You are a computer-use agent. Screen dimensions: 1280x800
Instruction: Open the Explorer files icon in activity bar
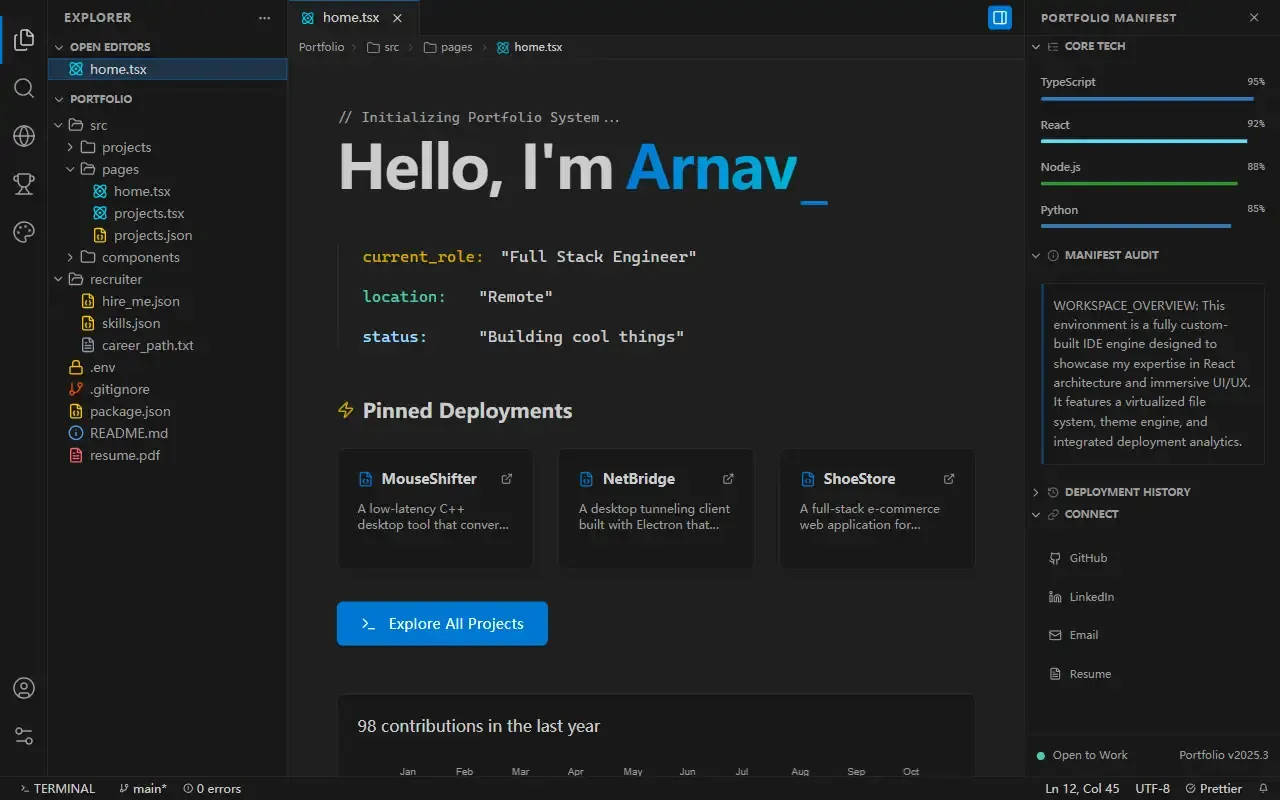(x=24, y=40)
